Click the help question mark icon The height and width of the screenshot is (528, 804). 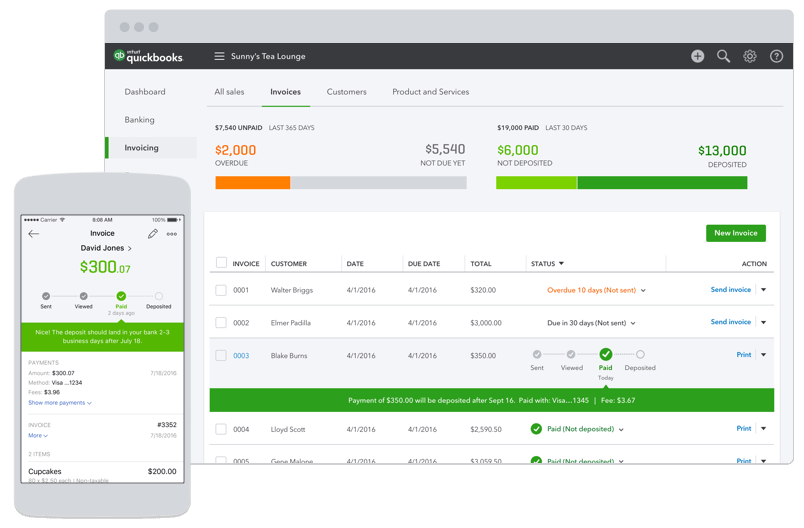tap(776, 57)
